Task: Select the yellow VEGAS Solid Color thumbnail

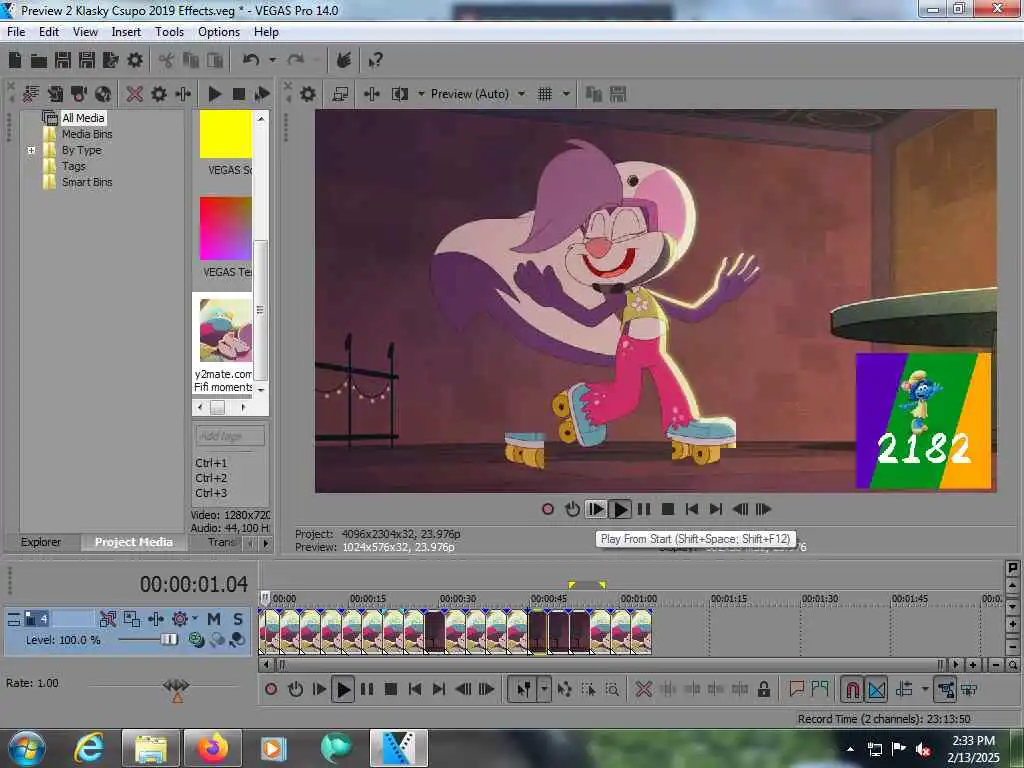Action: 225,134
